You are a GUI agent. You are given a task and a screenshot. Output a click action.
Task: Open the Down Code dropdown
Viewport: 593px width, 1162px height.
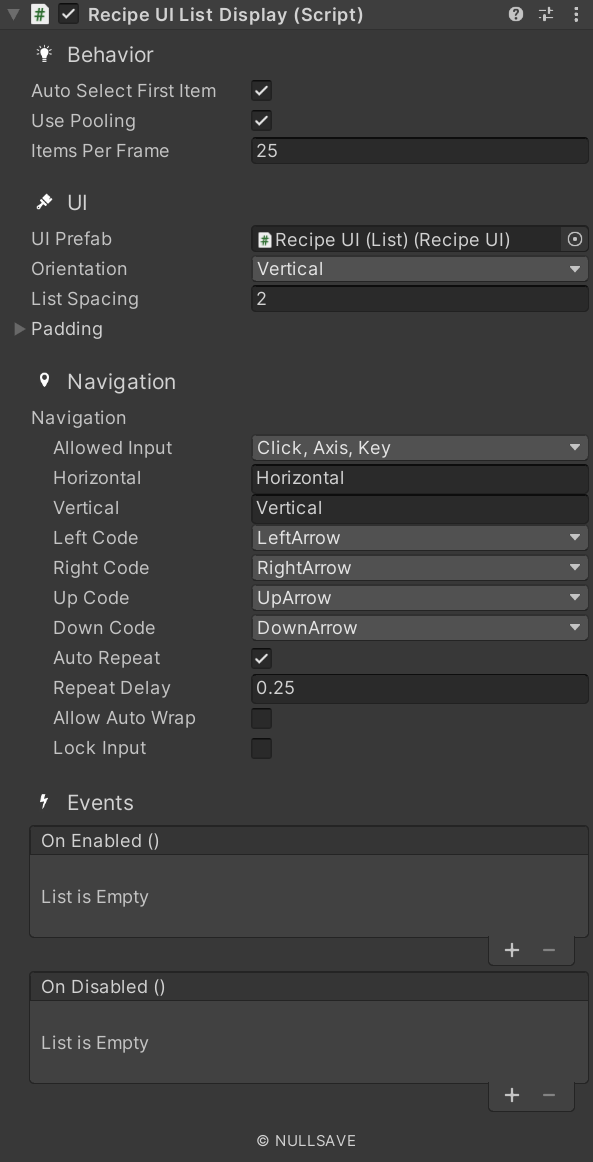(419, 627)
